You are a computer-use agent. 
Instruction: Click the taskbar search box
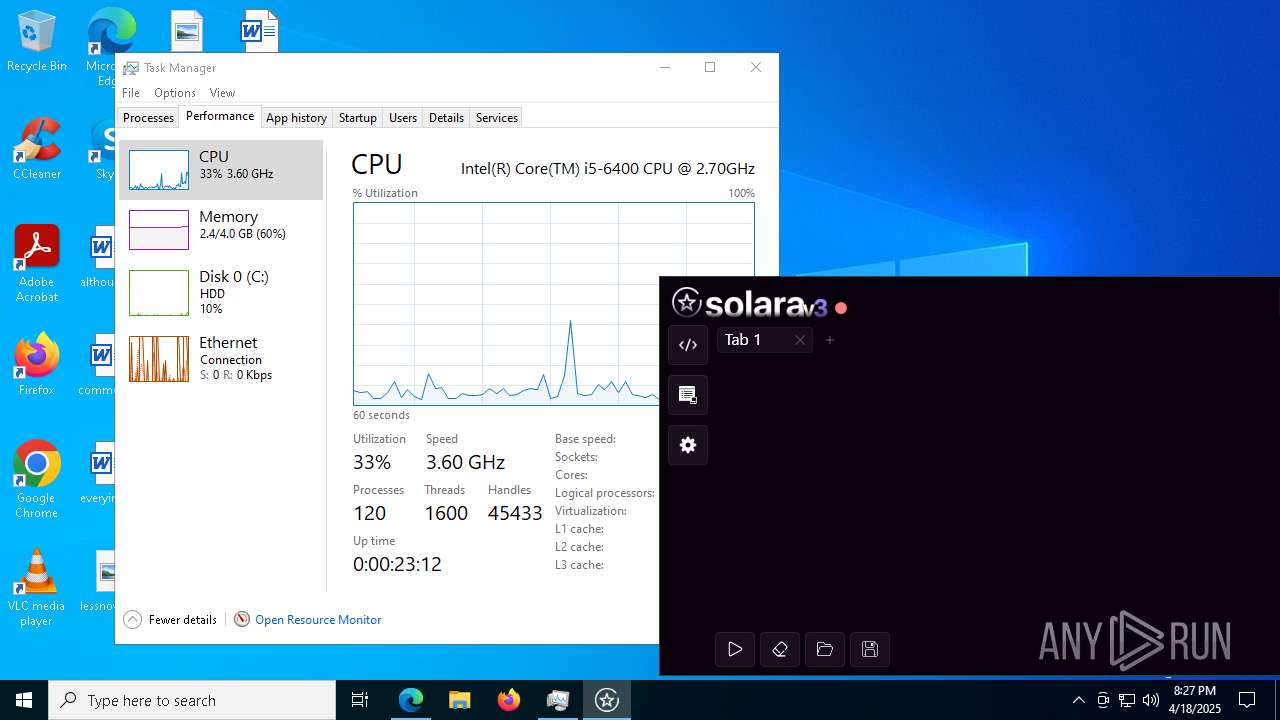pyautogui.click(x=192, y=700)
